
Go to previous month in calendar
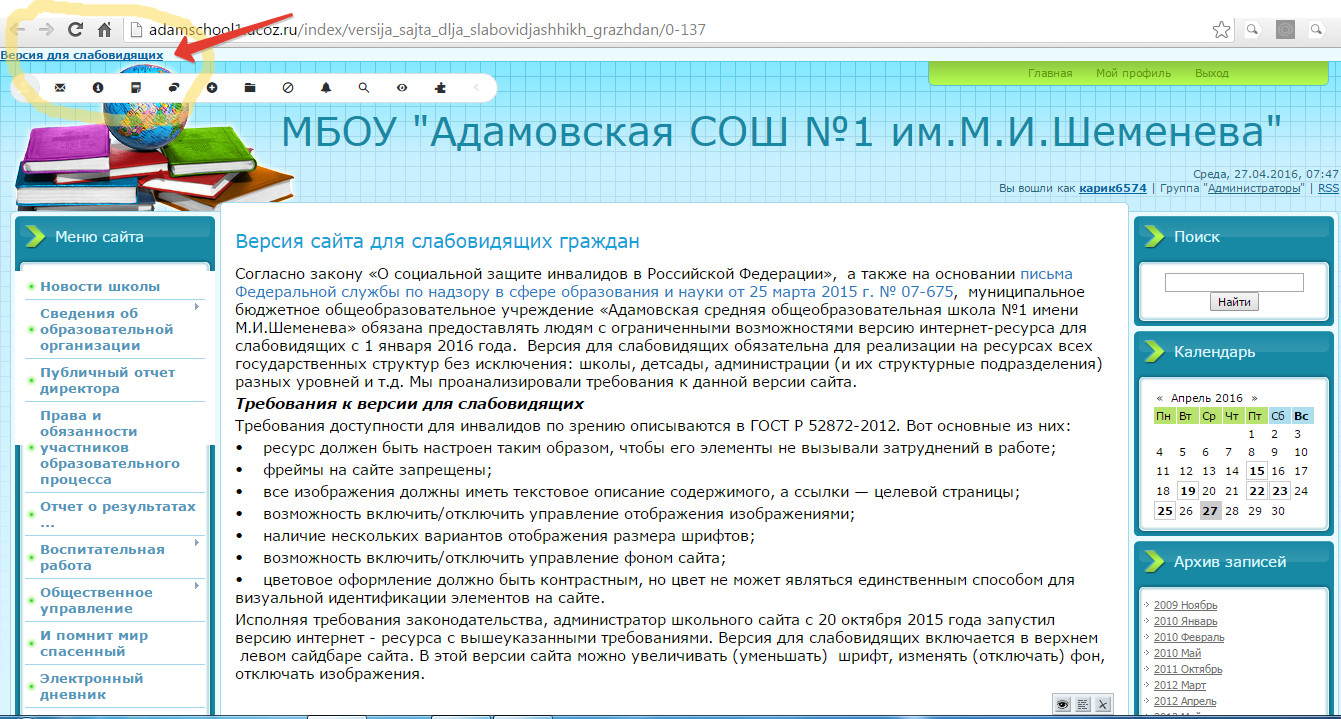pos(1160,398)
